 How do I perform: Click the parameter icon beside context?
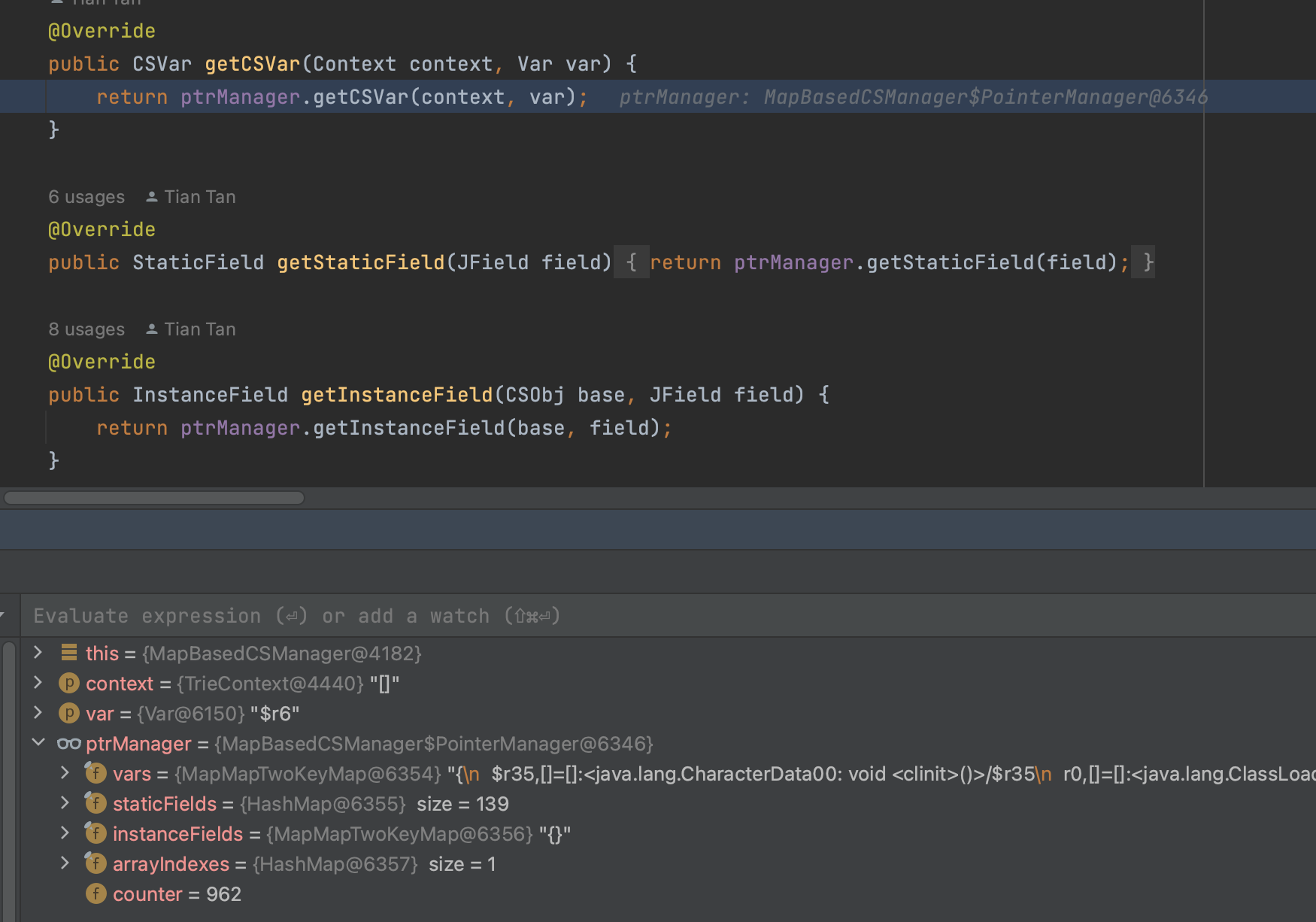tap(69, 683)
